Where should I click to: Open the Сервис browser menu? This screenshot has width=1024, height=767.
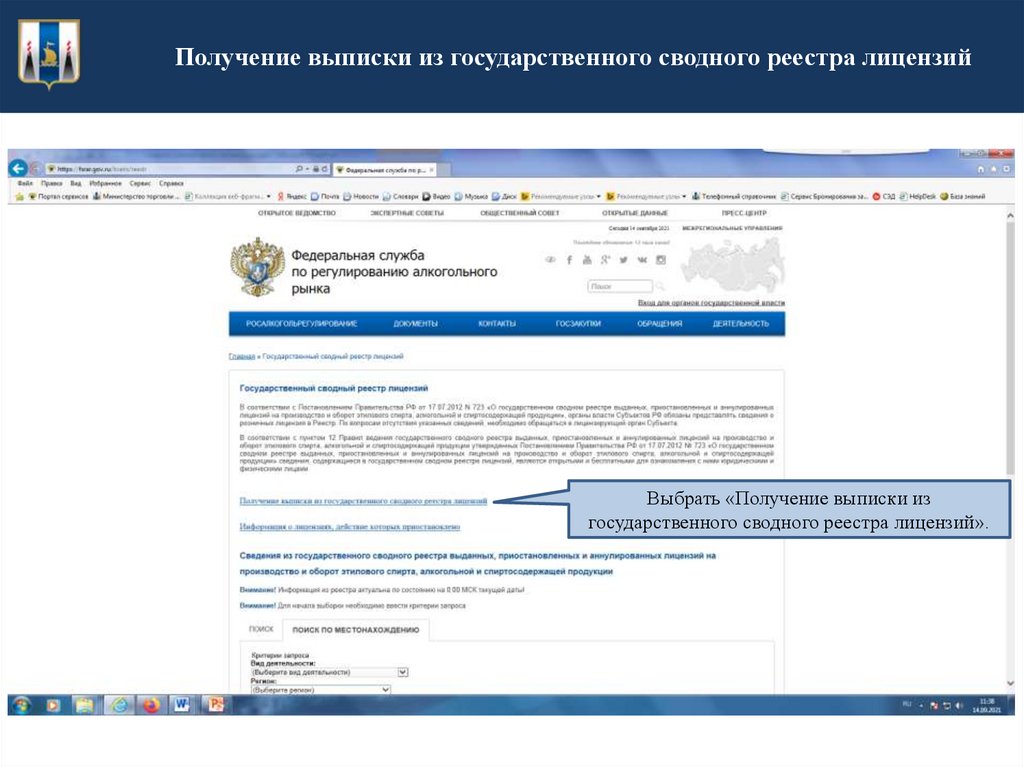click(141, 183)
